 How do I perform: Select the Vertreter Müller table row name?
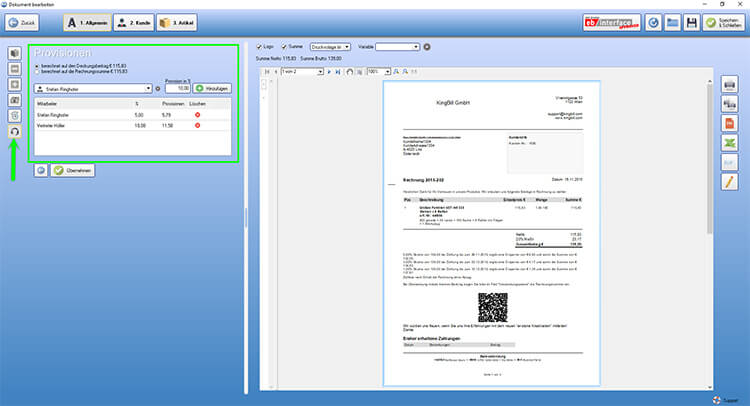51,125
